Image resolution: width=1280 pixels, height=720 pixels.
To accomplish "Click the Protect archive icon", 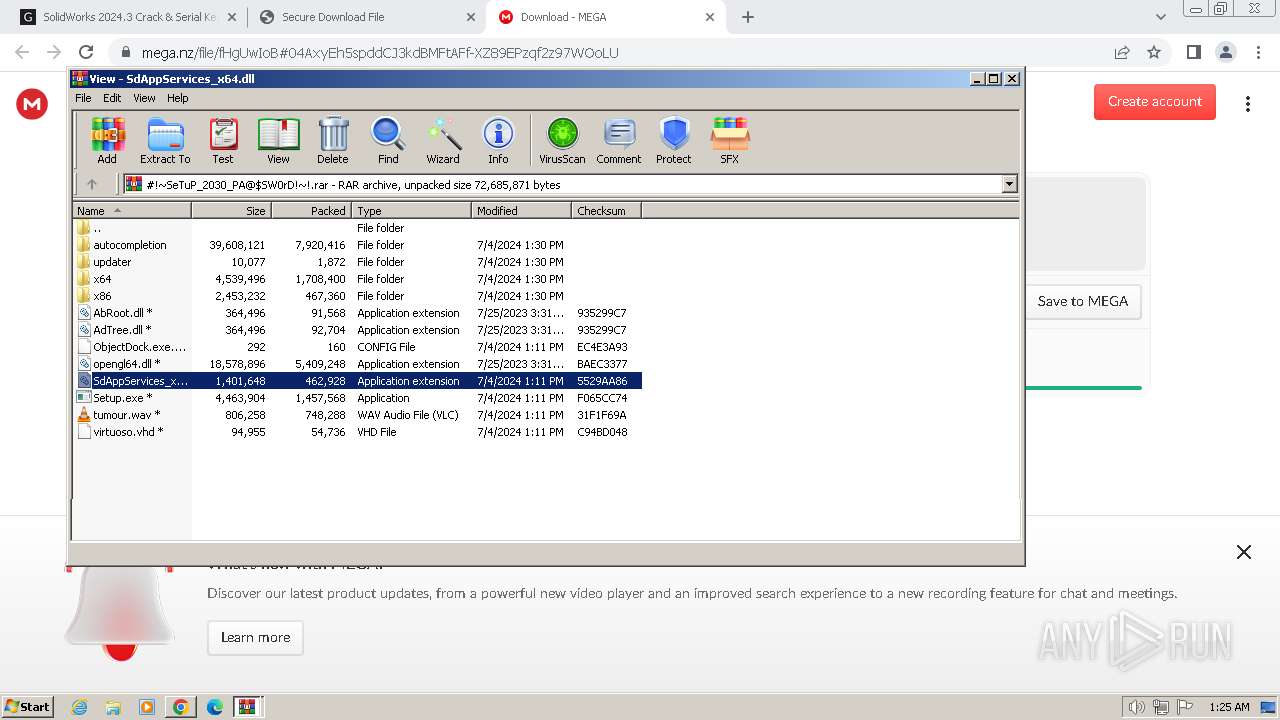I will (x=674, y=140).
